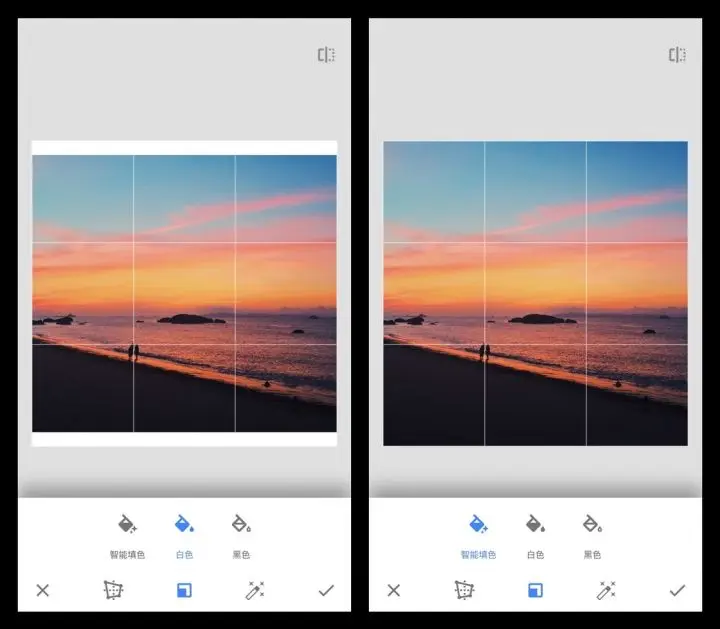This screenshot has height=629, width=720.
Task: Open perspective transform tool in left screen
Action: (113, 590)
